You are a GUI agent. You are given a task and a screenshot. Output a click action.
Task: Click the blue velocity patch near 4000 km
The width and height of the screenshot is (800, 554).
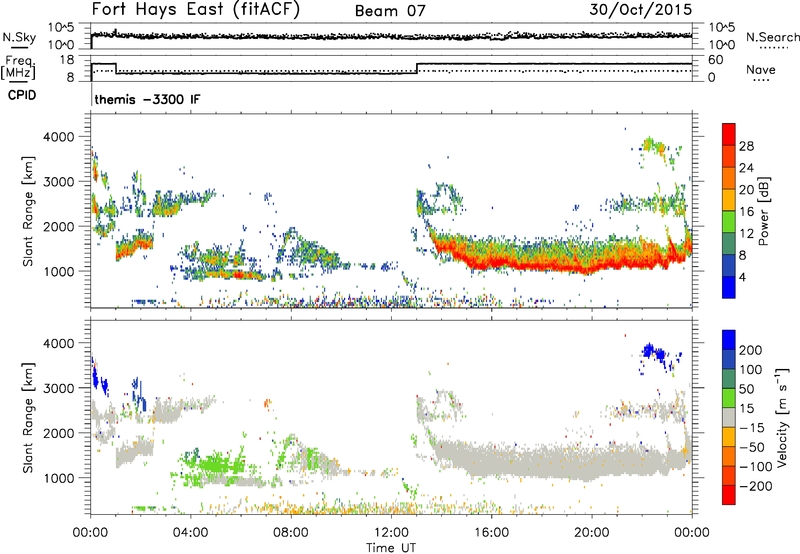tap(655, 352)
